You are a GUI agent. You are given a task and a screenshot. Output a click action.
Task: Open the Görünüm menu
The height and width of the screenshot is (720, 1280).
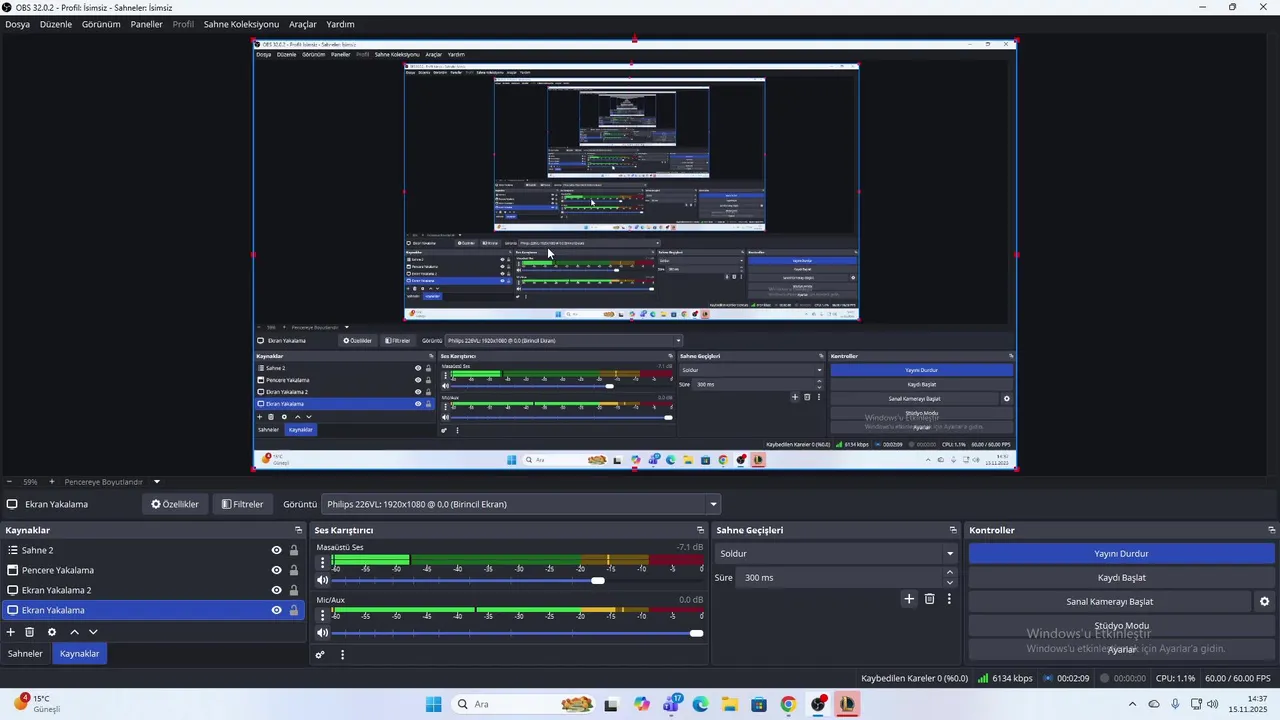101,24
